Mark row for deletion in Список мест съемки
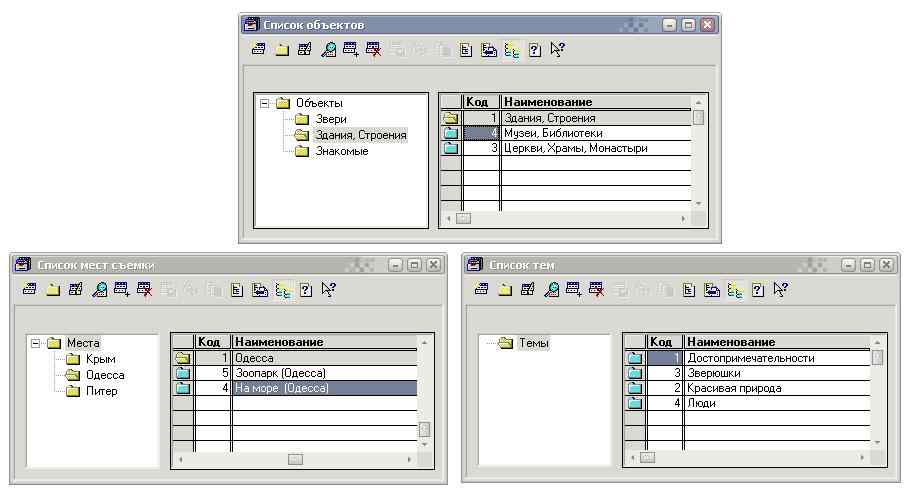The width and height of the screenshot is (910, 494). tap(145, 289)
